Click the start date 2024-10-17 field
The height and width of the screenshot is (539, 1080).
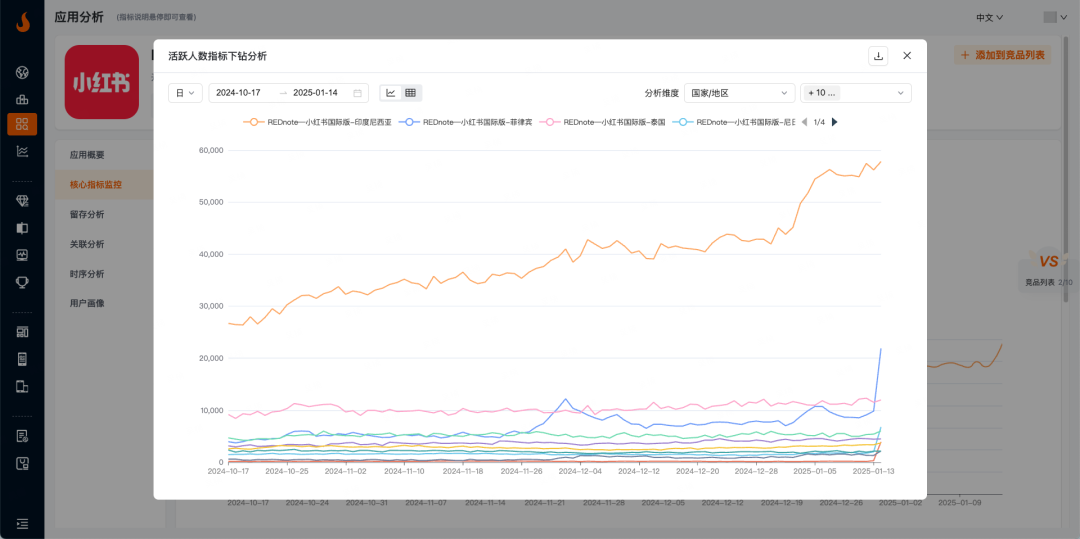(x=239, y=93)
